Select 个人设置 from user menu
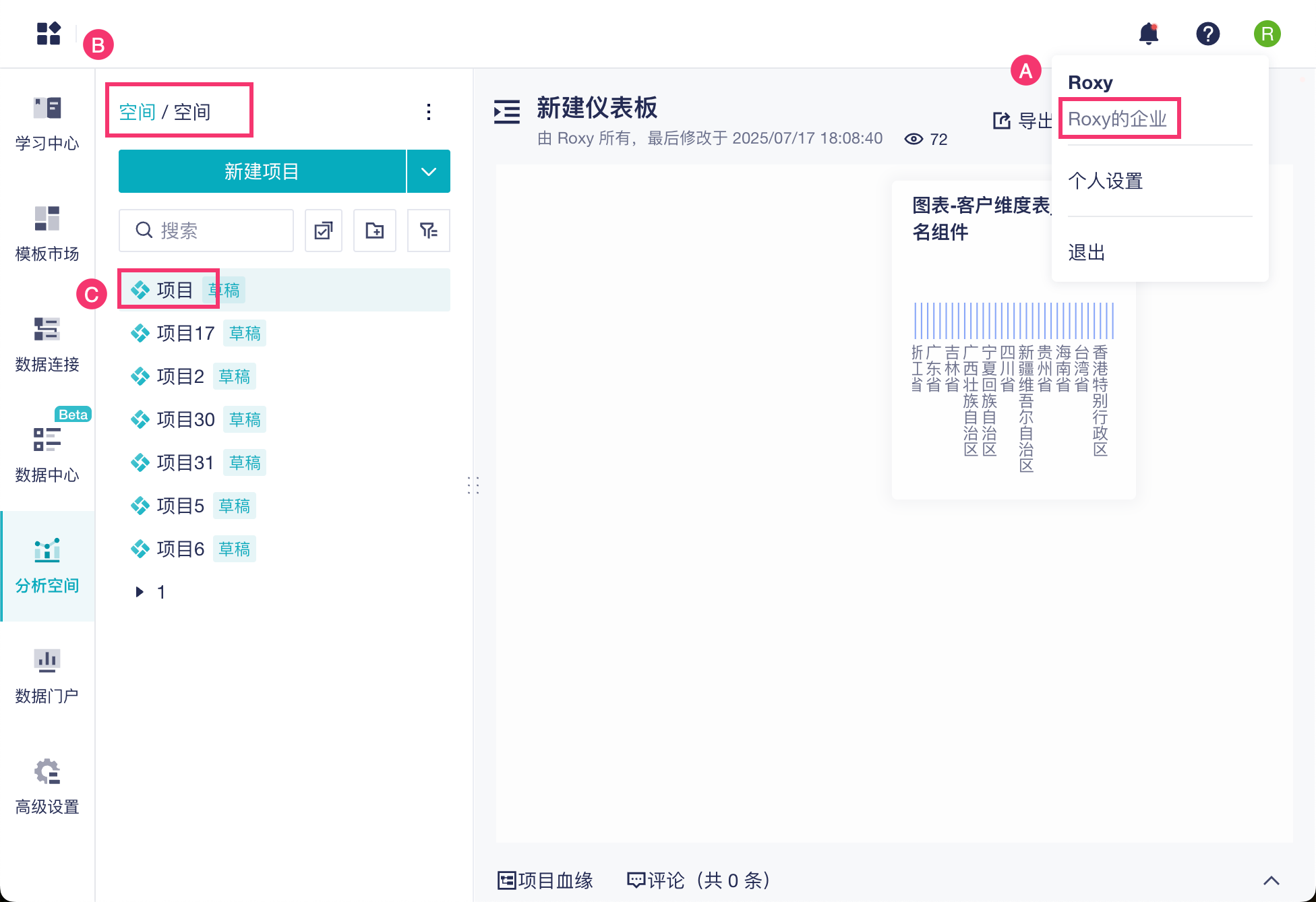Screen dimensions: 1316x902 (x=1106, y=181)
